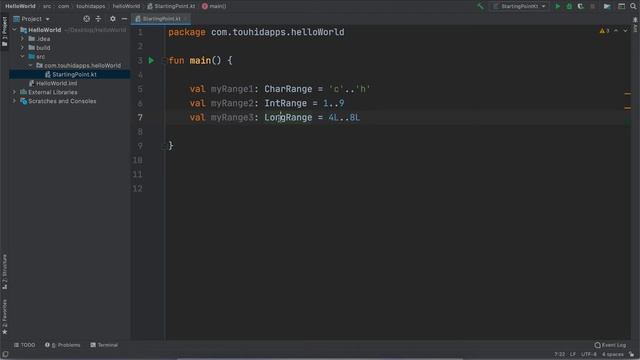Open the Terminal tool window
Image resolution: width=640 pixels, height=360 pixels.
(x=104, y=345)
